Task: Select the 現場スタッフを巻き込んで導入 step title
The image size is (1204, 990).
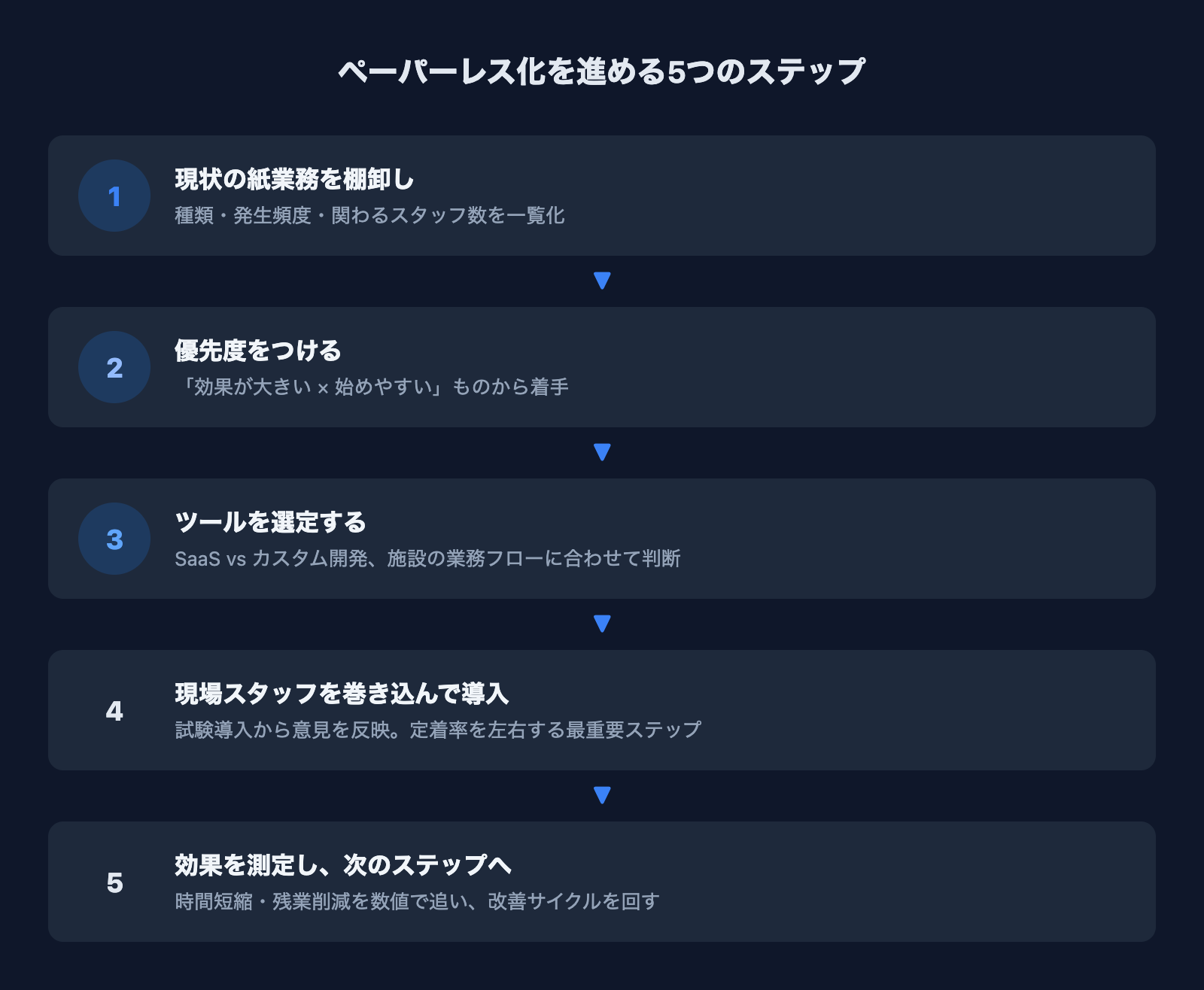Action: click(x=342, y=694)
